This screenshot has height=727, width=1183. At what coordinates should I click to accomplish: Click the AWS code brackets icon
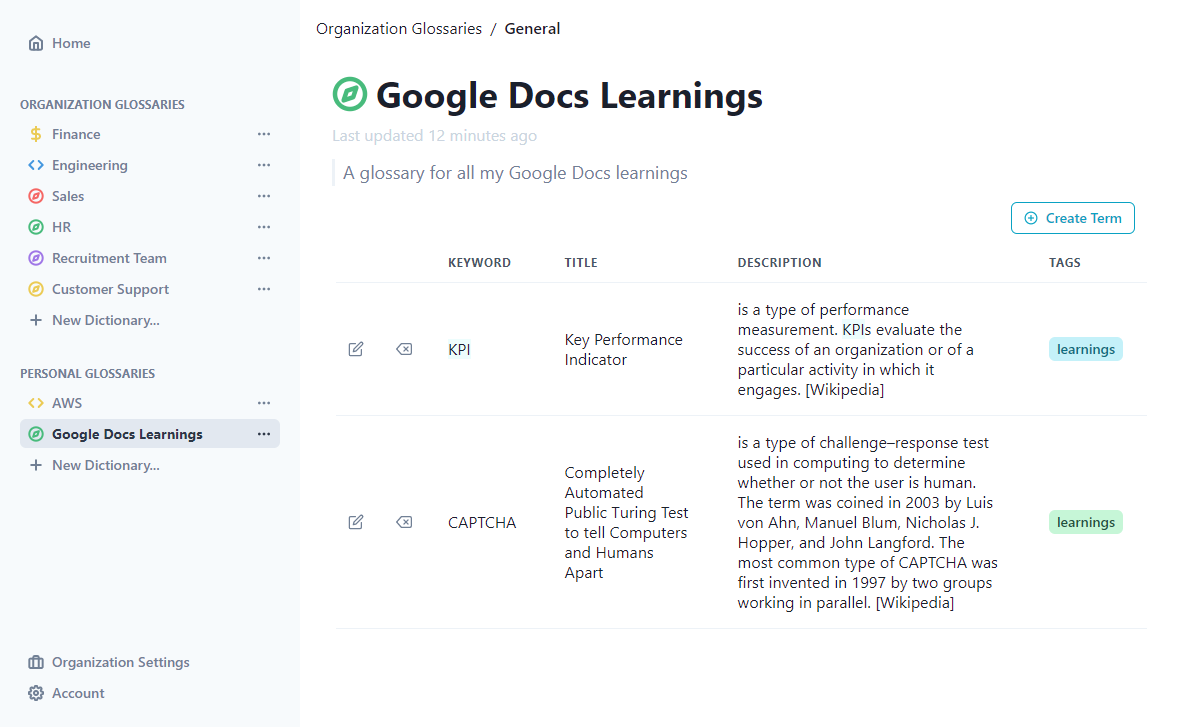pyautogui.click(x=35, y=403)
